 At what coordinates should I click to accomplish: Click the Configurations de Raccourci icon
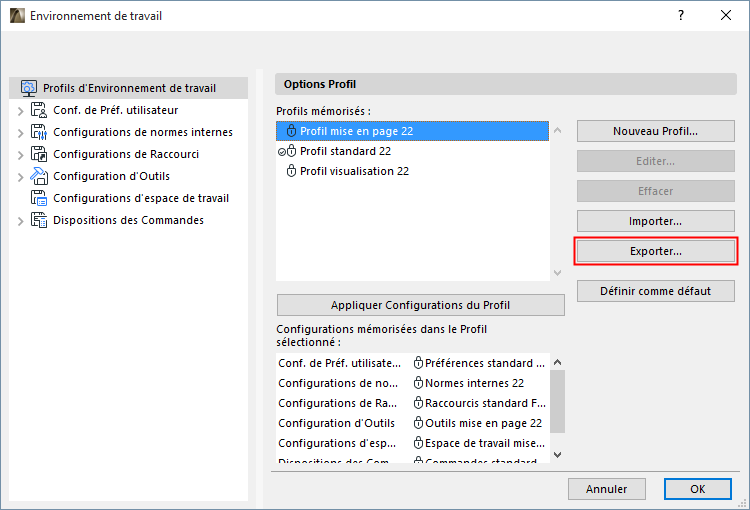pos(39,154)
